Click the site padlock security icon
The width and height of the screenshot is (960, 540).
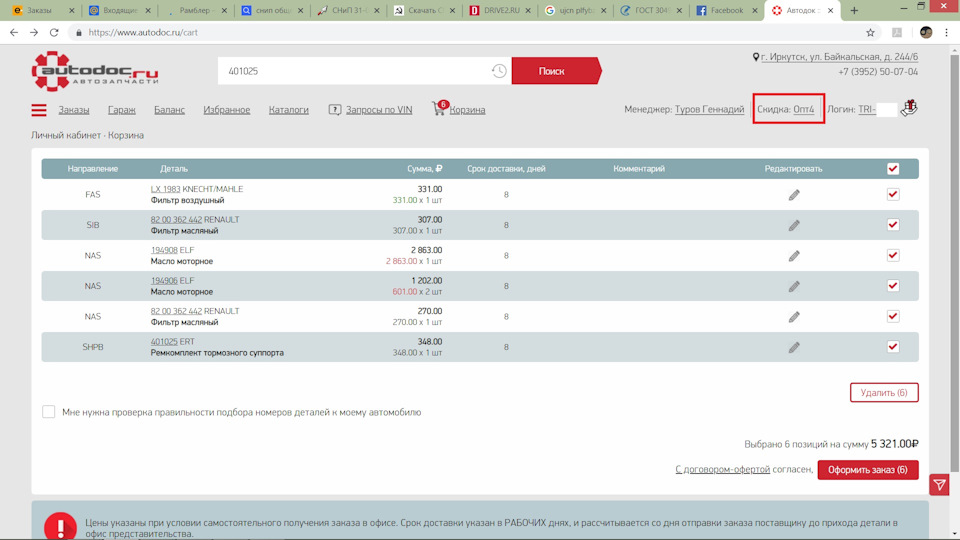pyautogui.click(x=78, y=32)
